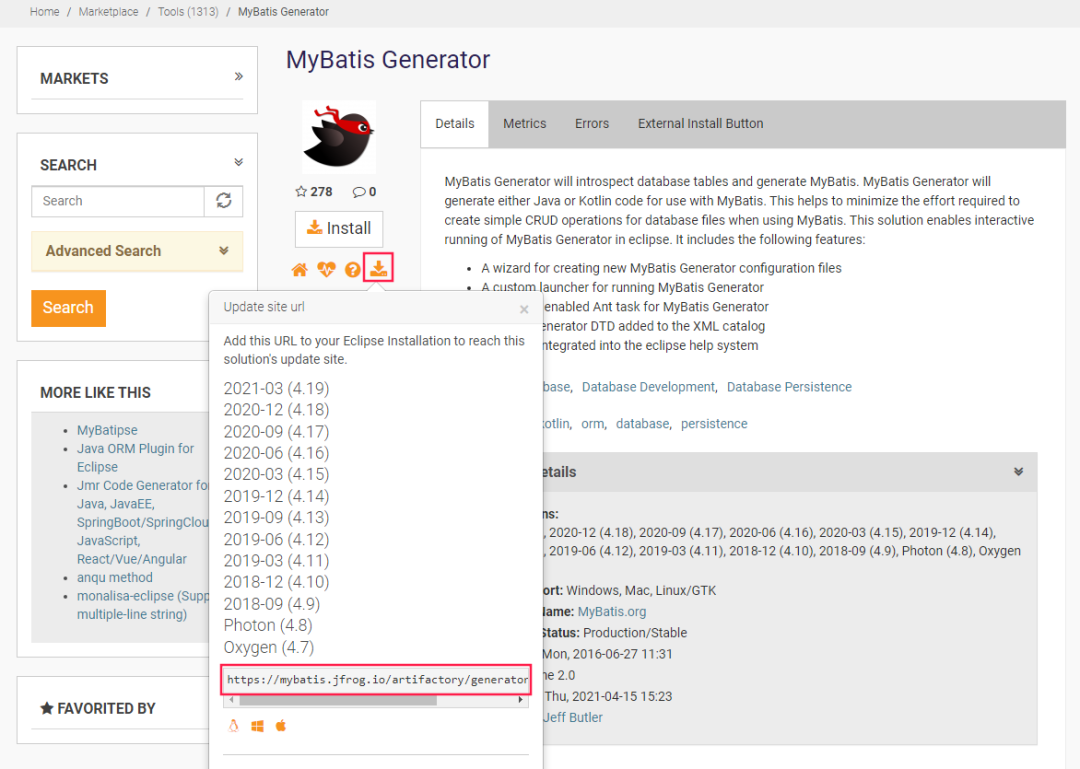Click the URL field horizontal scrollbar
This screenshot has height=769, width=1080.
point(338,700)
